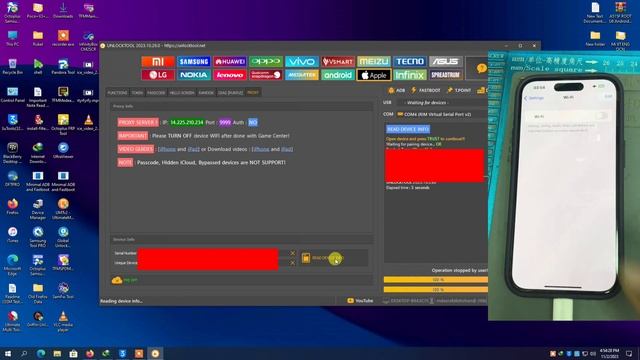Select the proxy IP address 14.225.210.234
640x360 pixels.
point(187,122)
